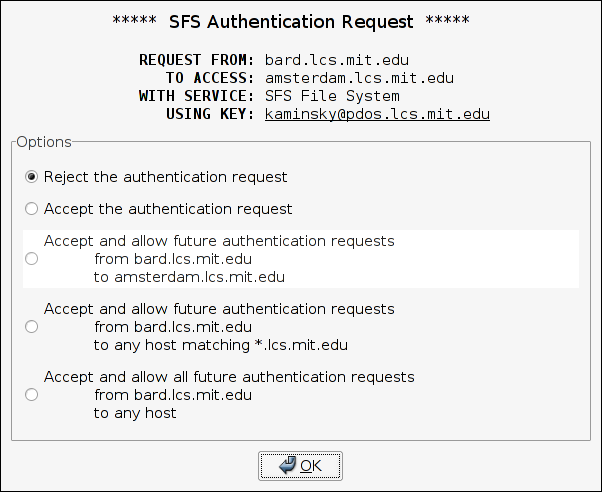Open the kaminsky@pdos.lcs.mit.edu key link

pyautogui.click(x=377, y=115)
